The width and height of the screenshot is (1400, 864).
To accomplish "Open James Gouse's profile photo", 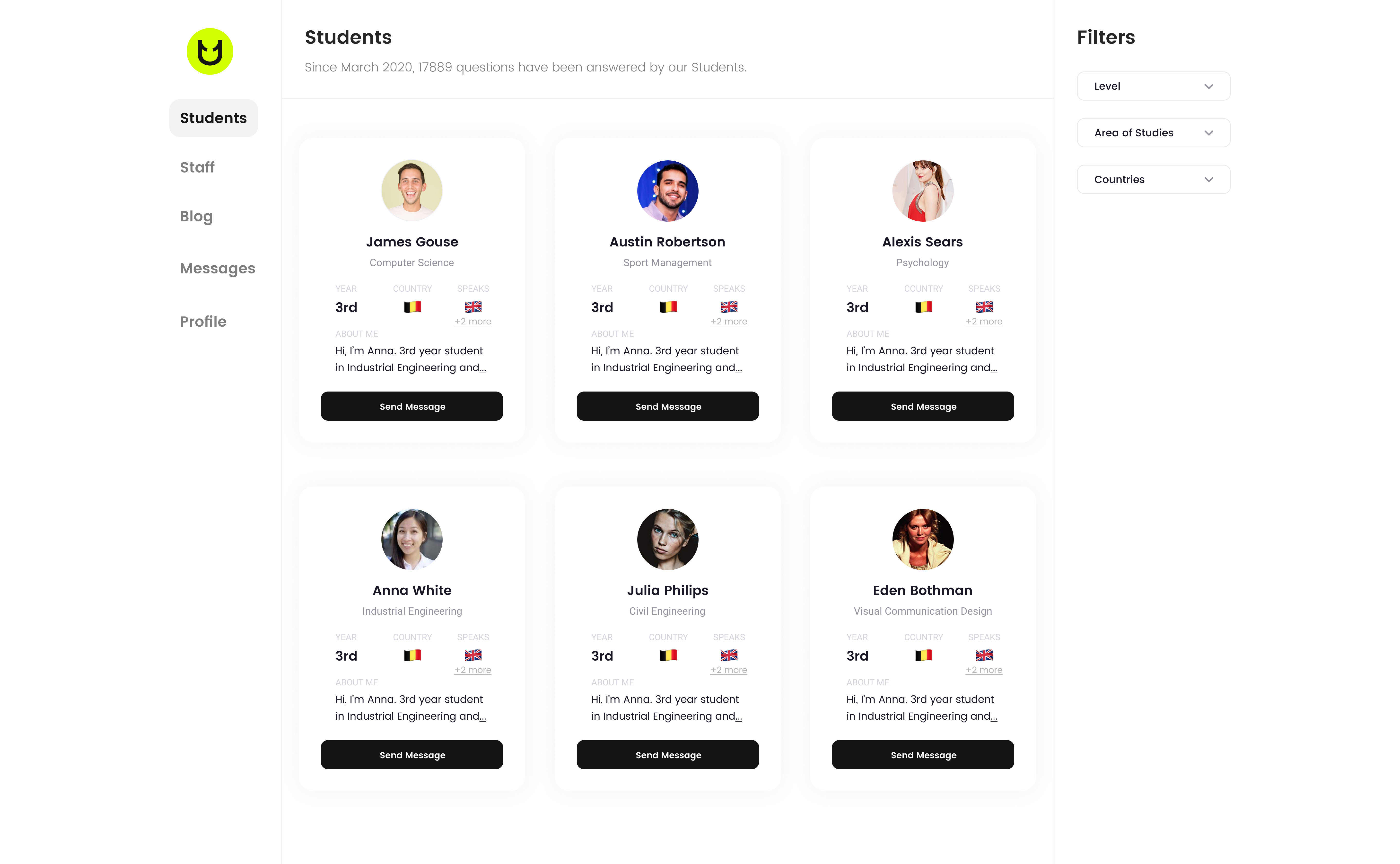I will [411, 190].
